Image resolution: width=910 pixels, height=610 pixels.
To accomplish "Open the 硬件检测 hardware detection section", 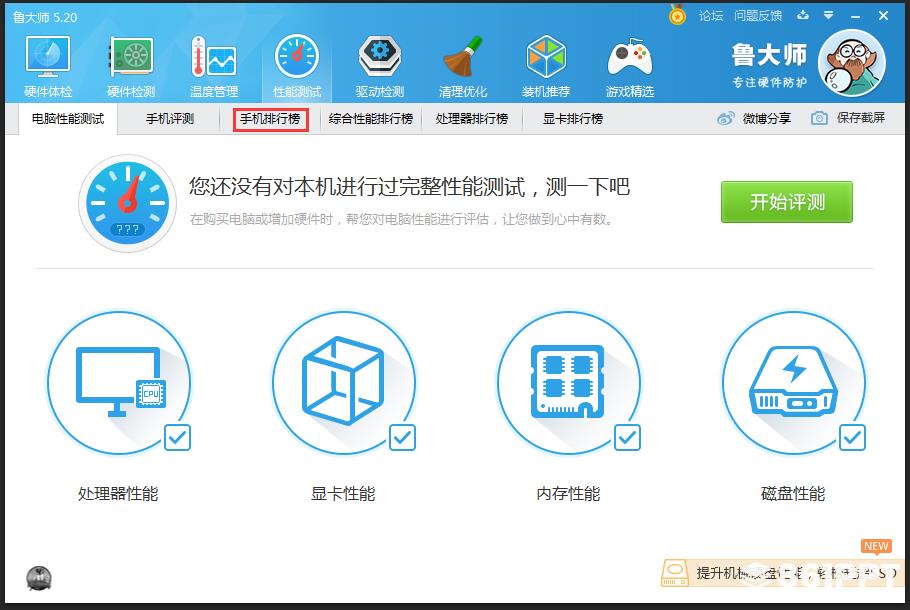I will pos(131,66).
